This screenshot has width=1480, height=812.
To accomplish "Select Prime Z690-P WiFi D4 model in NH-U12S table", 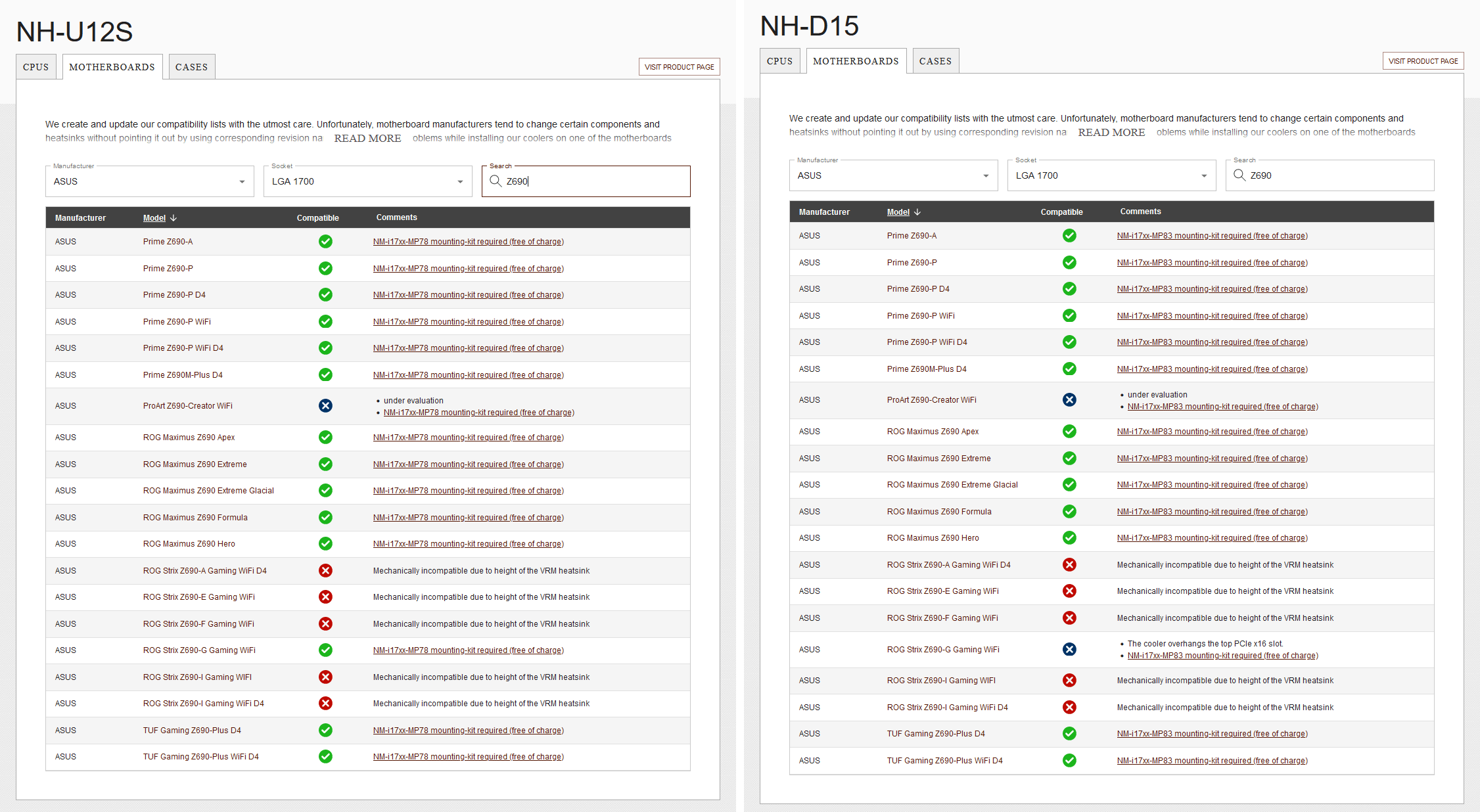I will tap(183, 348).
